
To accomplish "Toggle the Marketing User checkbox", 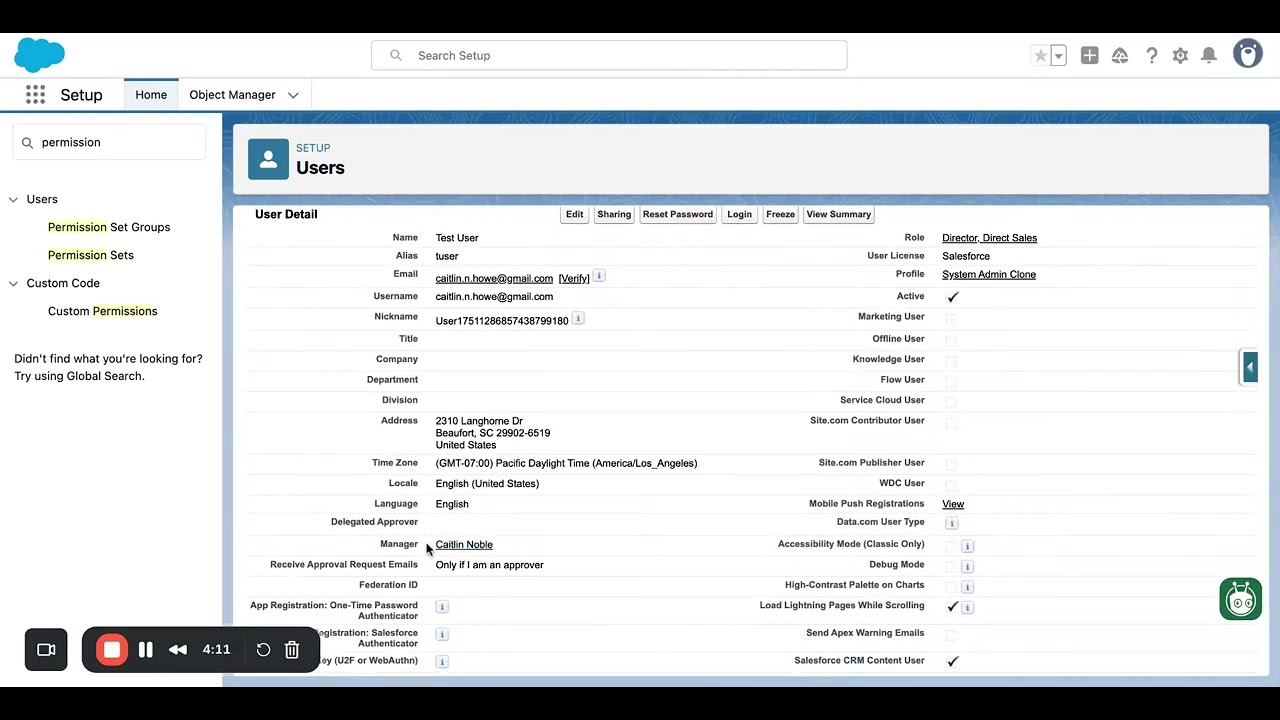I will [x=951, y=319].
